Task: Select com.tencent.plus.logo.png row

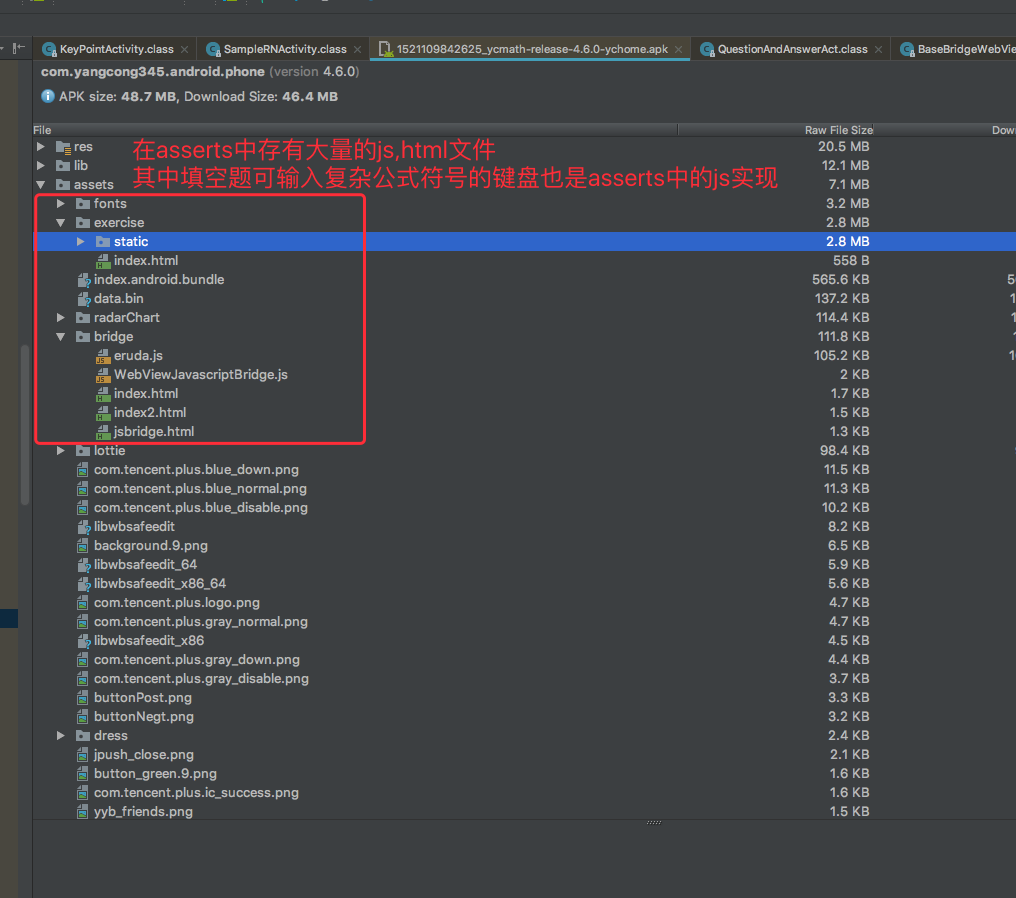Action: [524, 603]
